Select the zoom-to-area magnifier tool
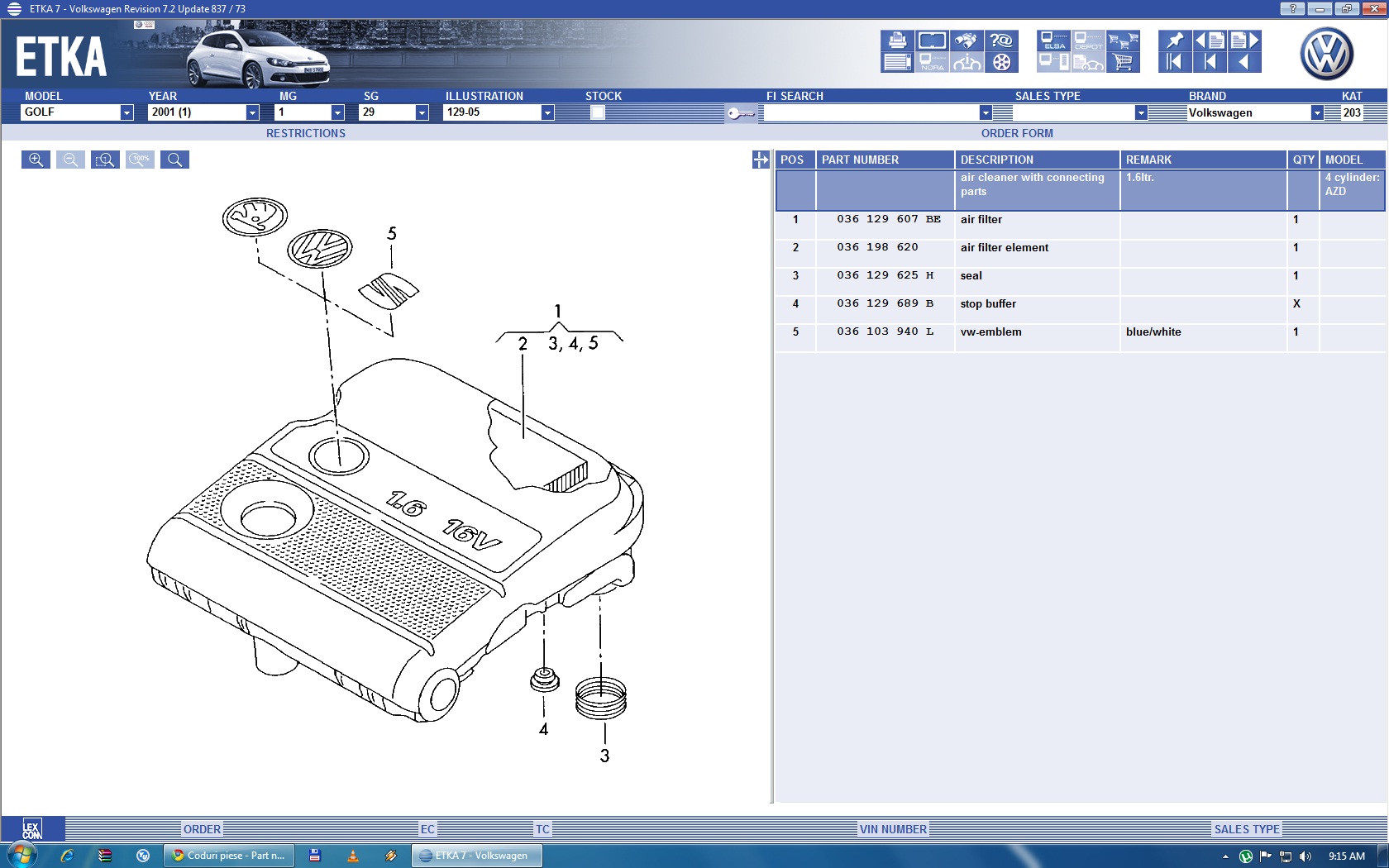This screenshot has height=868, width=1389. 105,160
